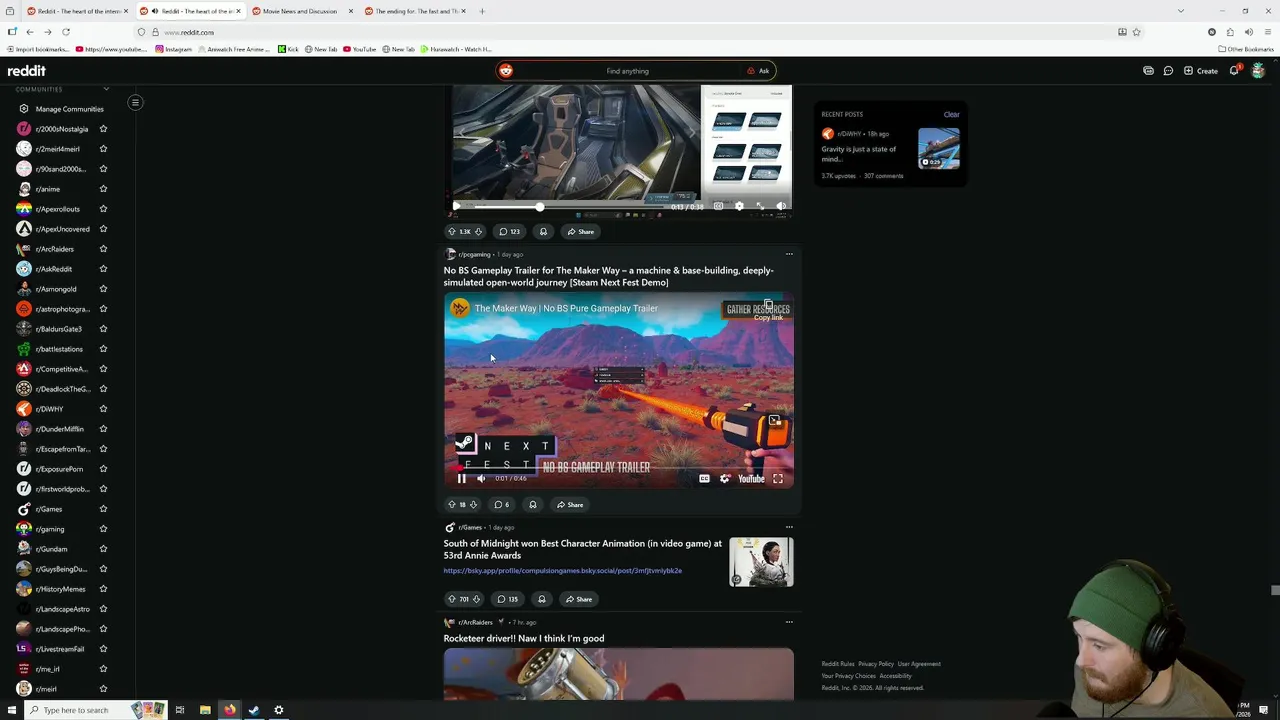The width and height of the screenshot is (1280, 720).
Task: Open r/pcgaming subreddit link
Action: [474, 254]
